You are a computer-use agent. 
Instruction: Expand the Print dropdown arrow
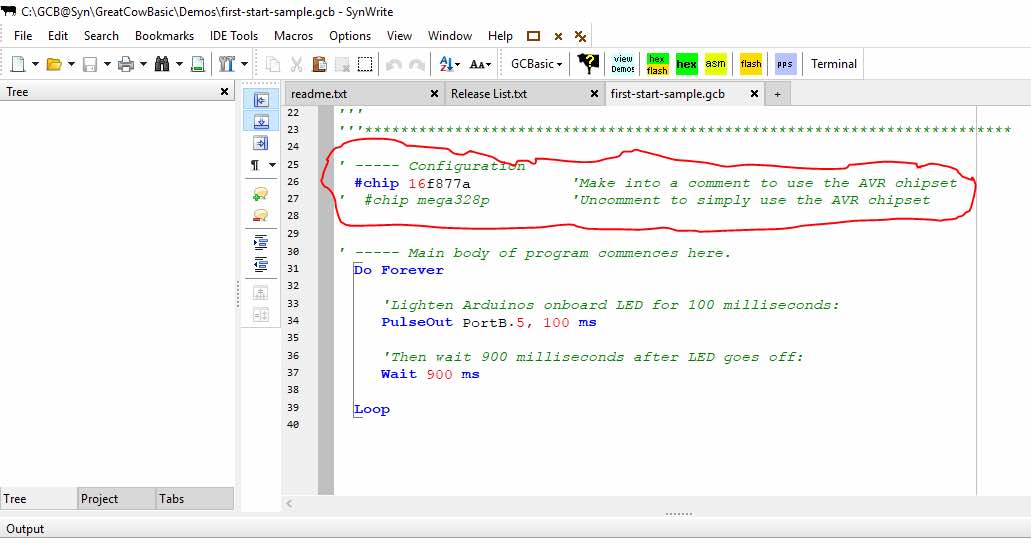pos(143,64)
